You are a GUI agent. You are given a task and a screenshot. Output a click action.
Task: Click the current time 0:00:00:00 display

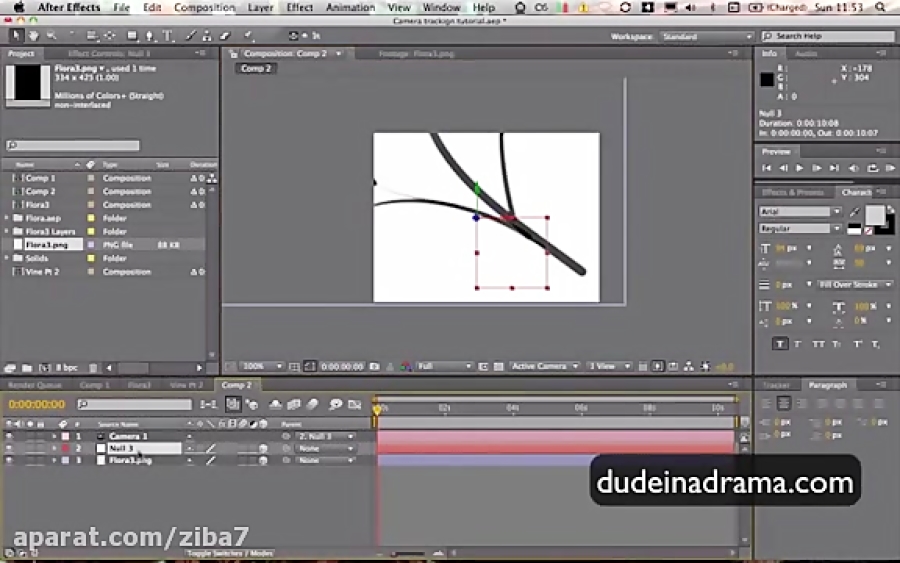(x=37, y=405)
